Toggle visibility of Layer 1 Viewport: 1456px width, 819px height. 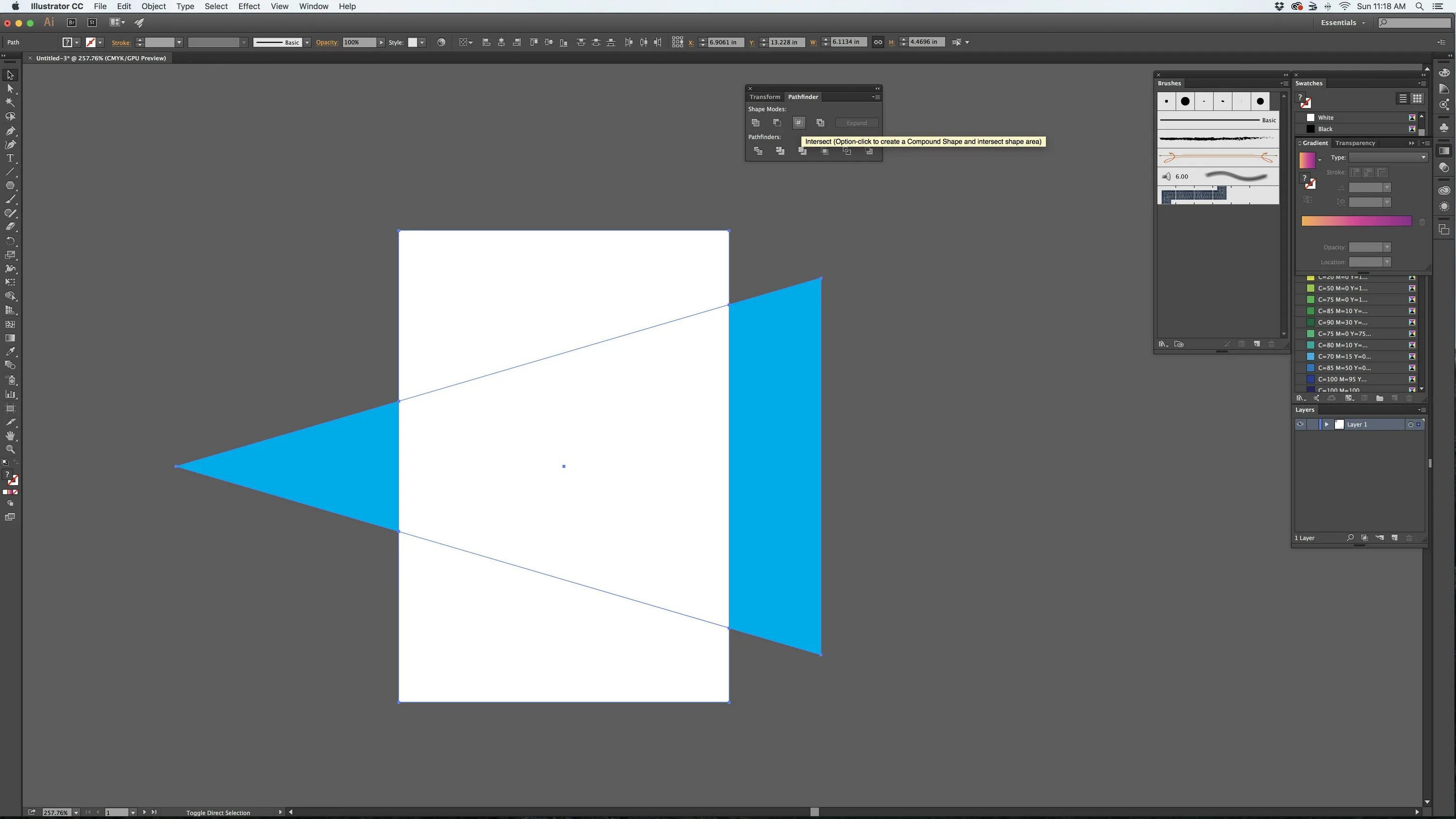pos(1300,425)
